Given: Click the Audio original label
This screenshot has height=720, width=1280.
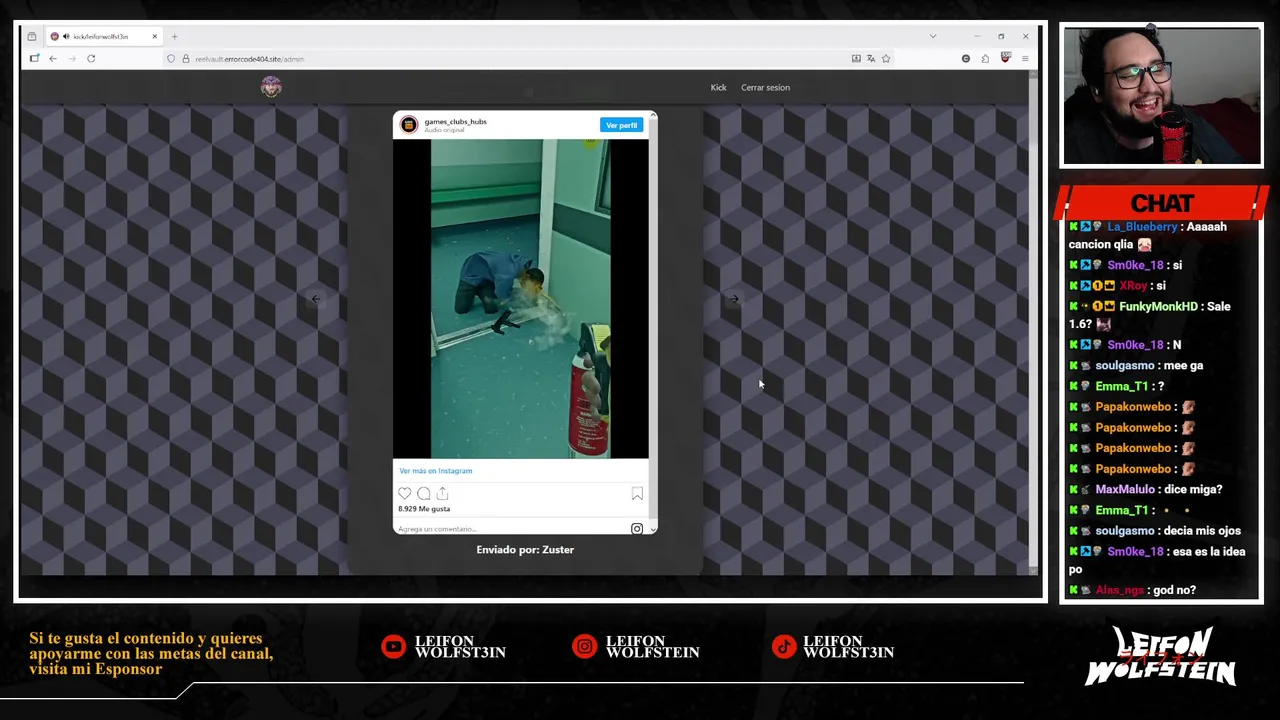Looking at the screenshot, I should pyautogui.click(x=445, y=130).
